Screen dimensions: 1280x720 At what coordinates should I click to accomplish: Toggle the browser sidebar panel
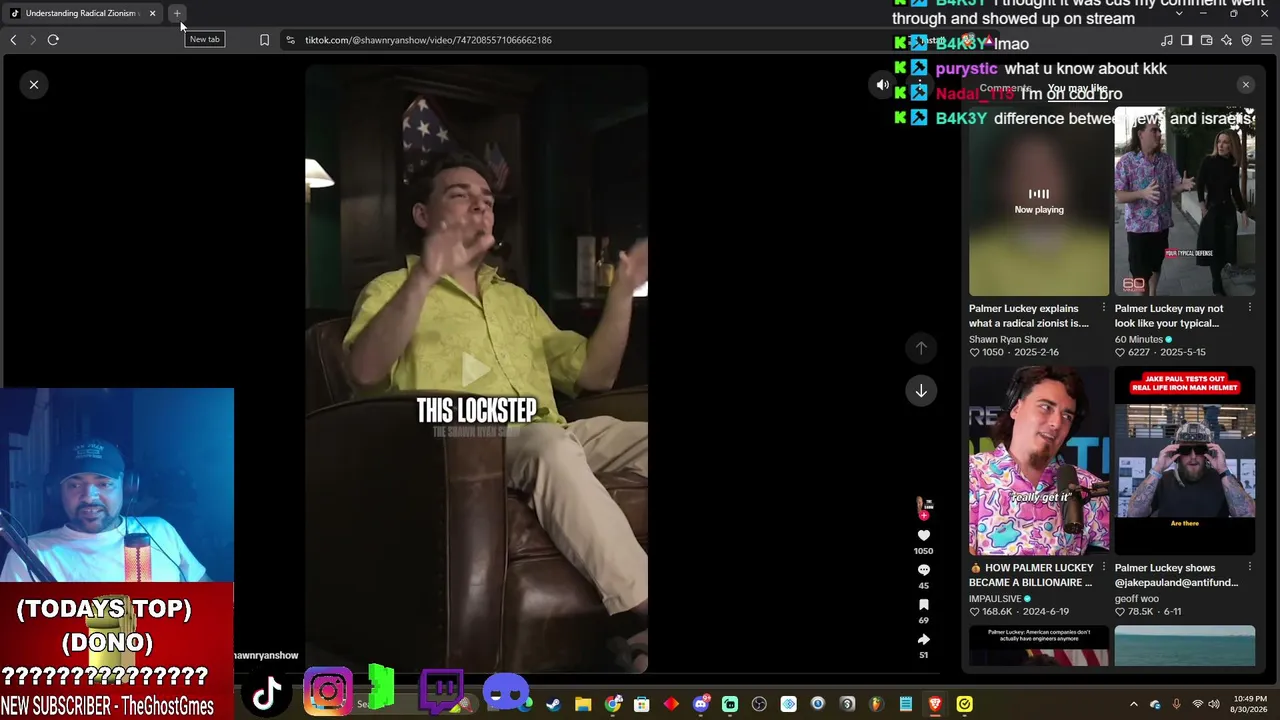(1186, 40)
